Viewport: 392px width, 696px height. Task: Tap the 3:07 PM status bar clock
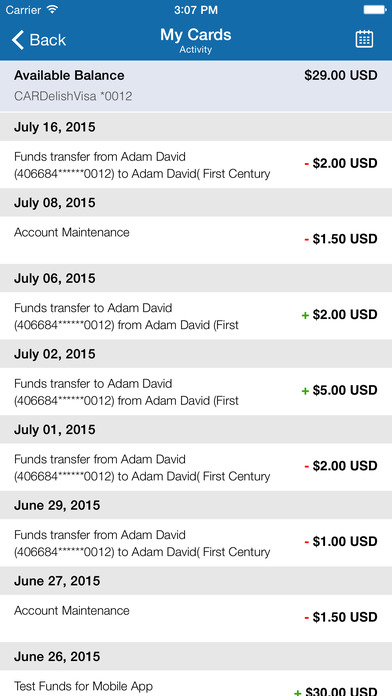click(196, 9)
